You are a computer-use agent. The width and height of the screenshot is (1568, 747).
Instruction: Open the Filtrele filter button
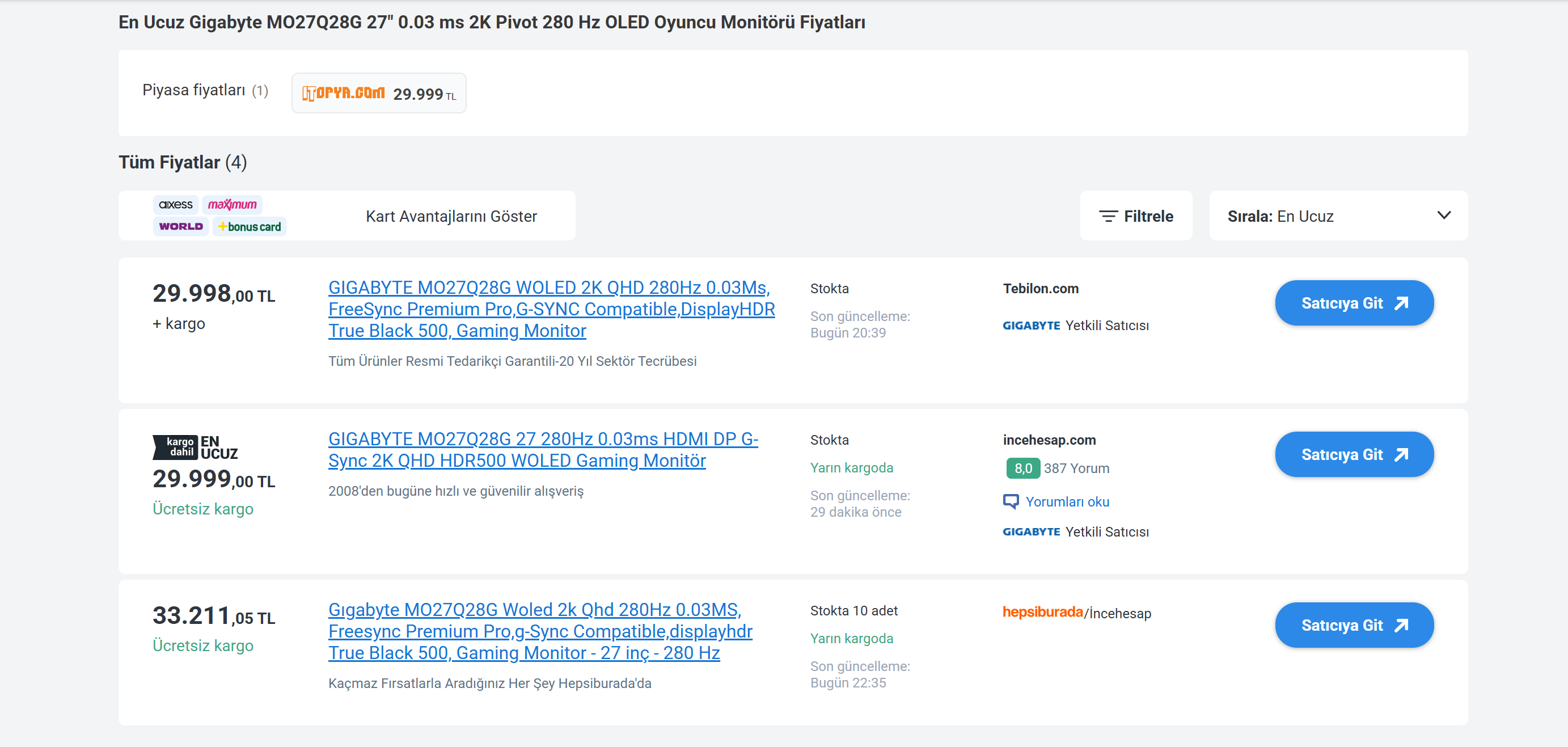tap(1136, 216)
